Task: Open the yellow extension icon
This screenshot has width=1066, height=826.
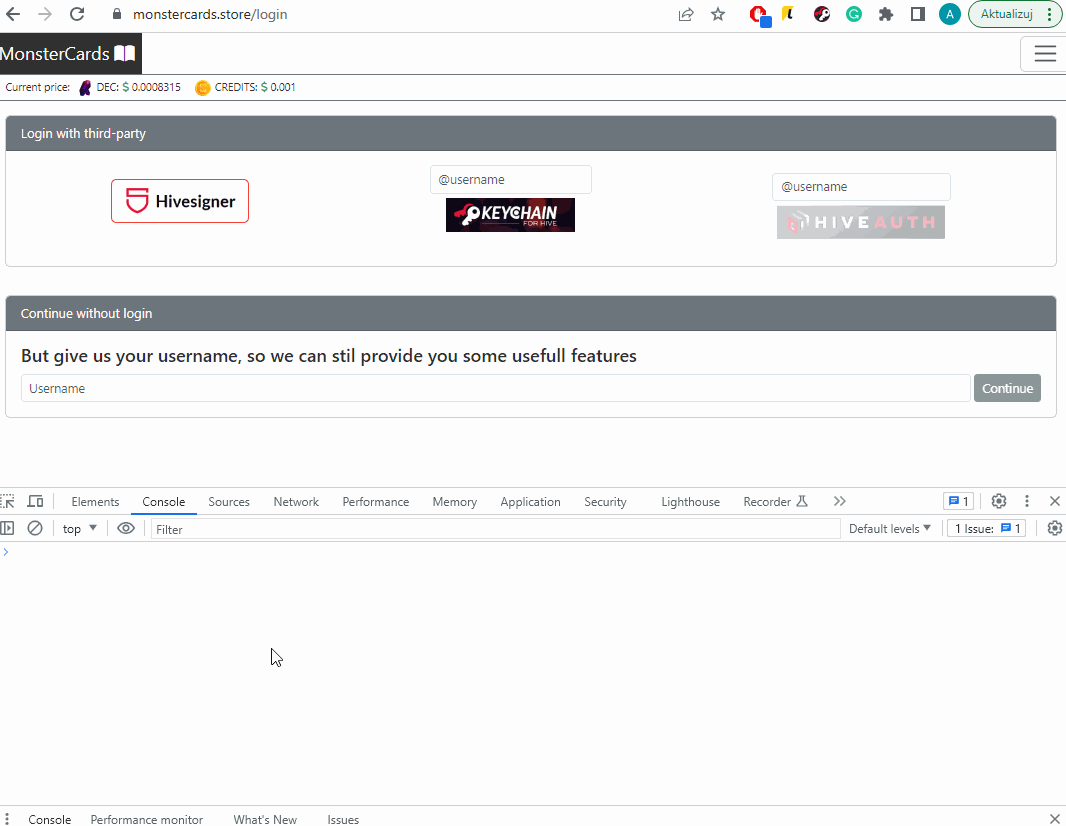Action: click(x=789, y=14)
